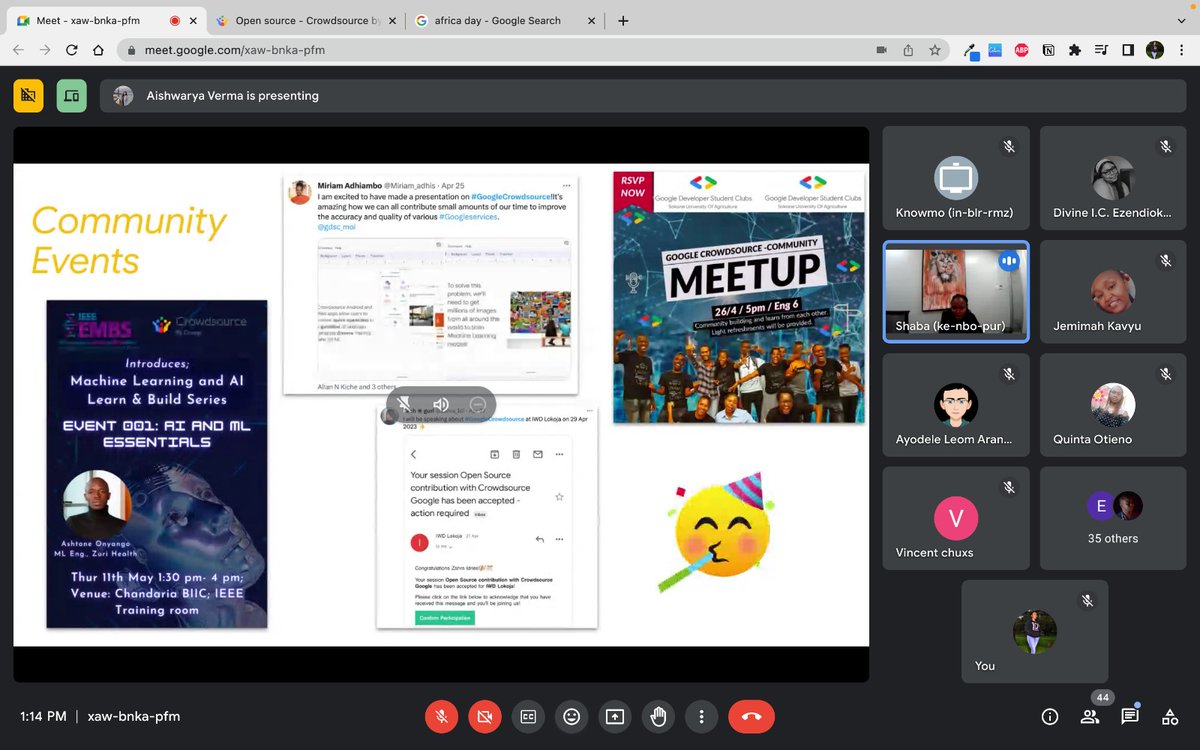Open the emoji reactions picker

point(571,716)
